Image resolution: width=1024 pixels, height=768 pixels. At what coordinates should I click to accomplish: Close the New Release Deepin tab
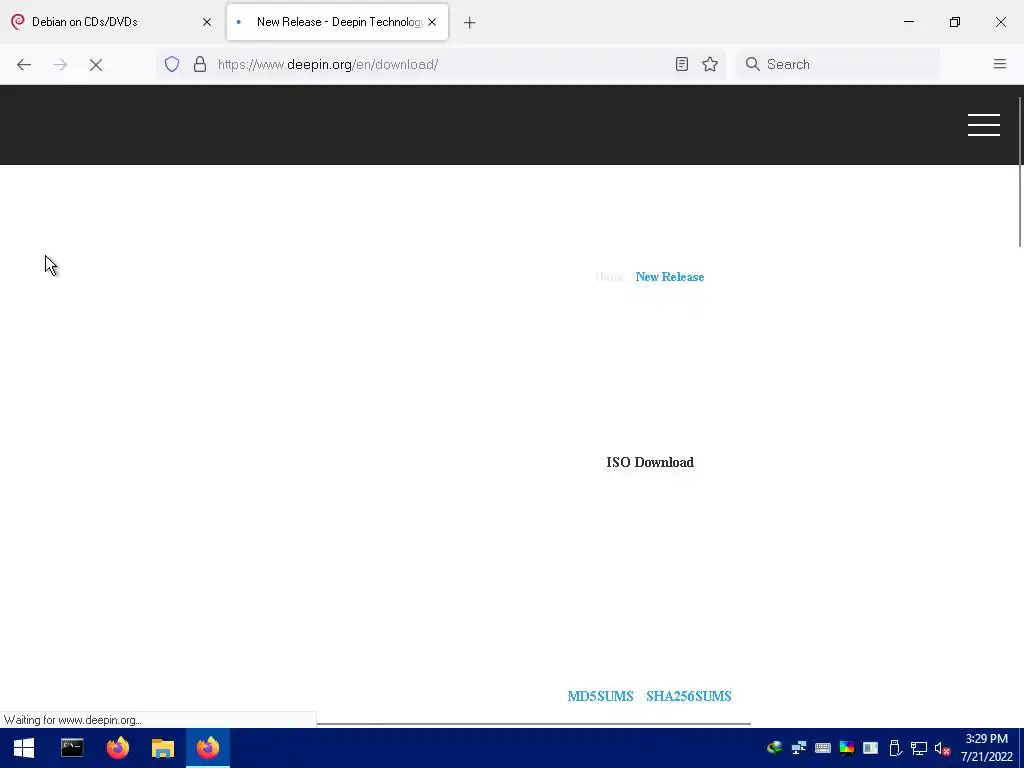click(432, 22)
